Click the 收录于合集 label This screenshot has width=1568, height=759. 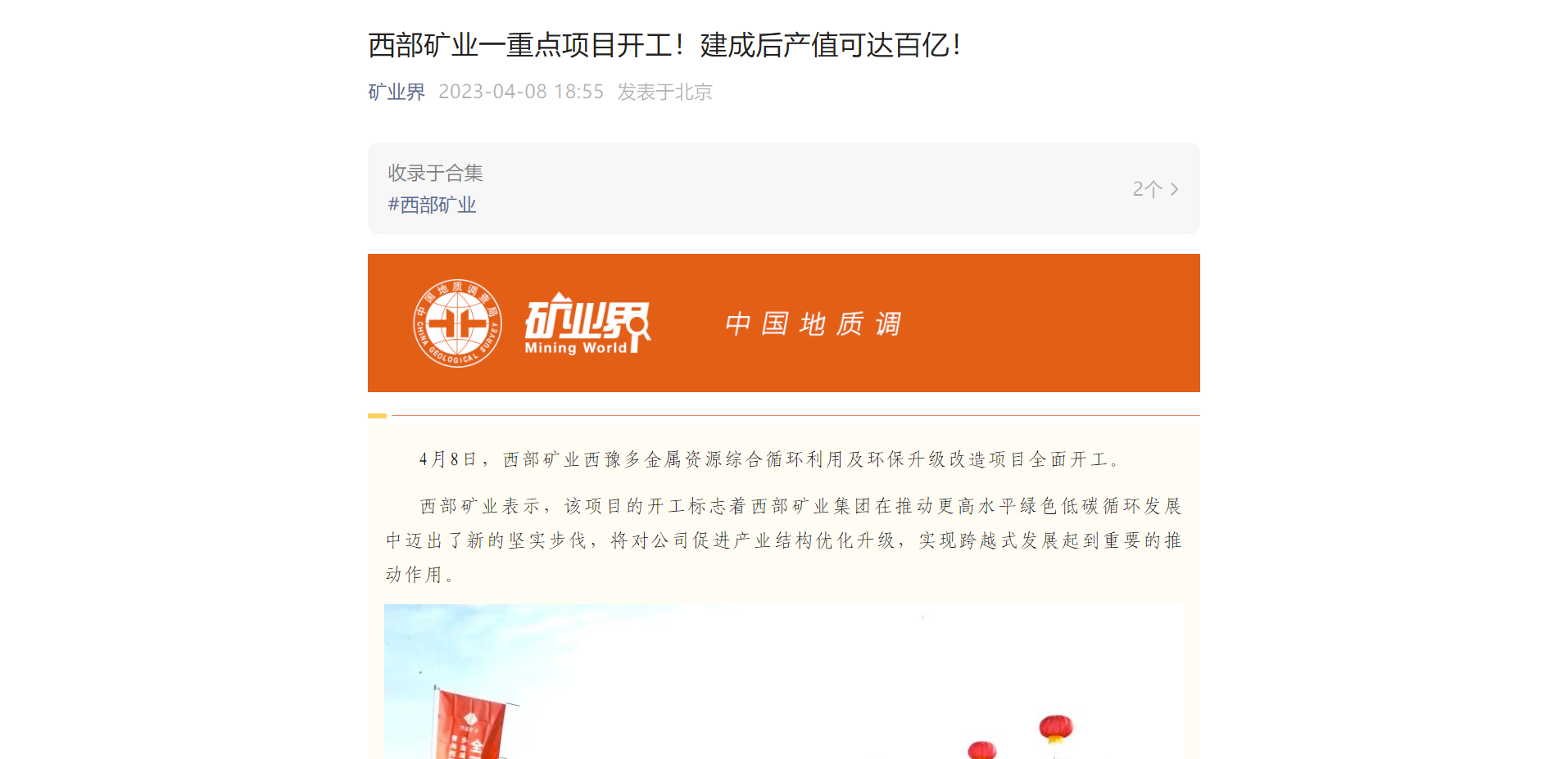(435, 173)
